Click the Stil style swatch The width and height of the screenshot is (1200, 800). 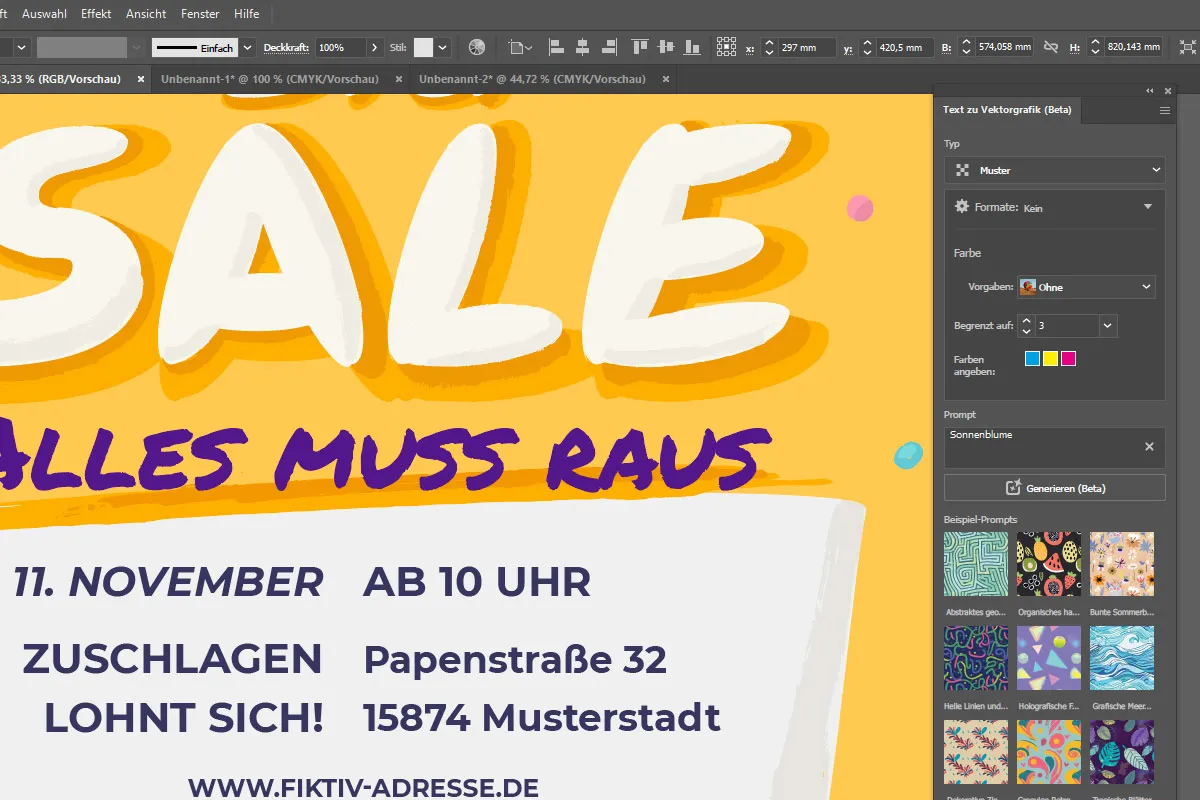424,47
